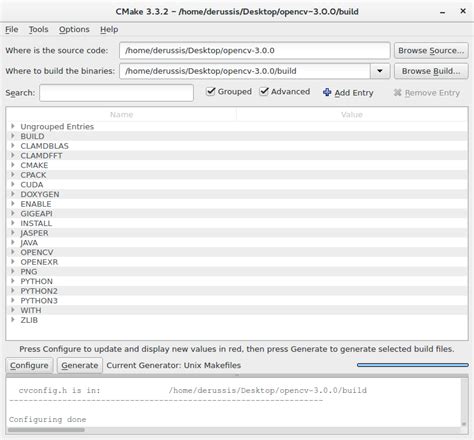Expand the GIGEAPI group arrow
Viewport: 474px width, 440px height.
click(x=13, y=213)
